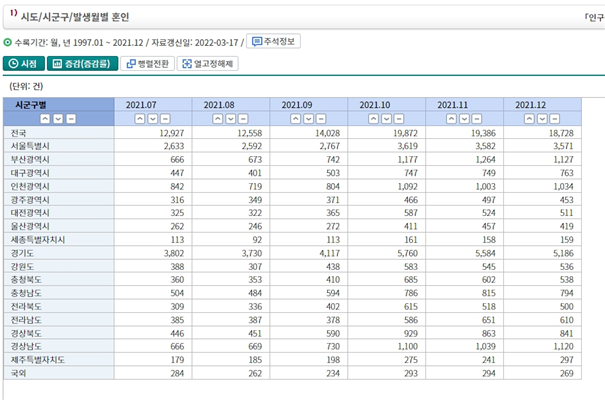Viewport: 605px width, 404px height.
Task: Click the 서울특별시 2021.12 value 3,571
Action: (563, 146)
